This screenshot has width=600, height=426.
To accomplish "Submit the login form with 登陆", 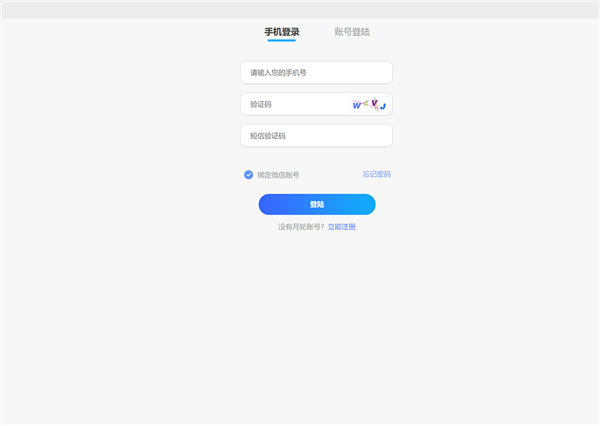I will 317,204.
